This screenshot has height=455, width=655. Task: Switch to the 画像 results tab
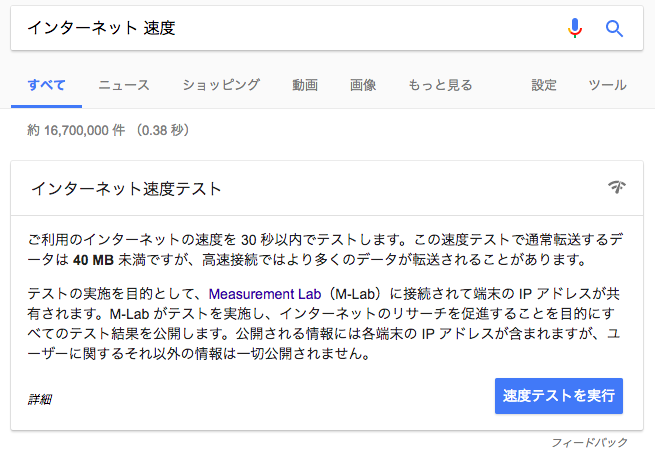(363, 85)
